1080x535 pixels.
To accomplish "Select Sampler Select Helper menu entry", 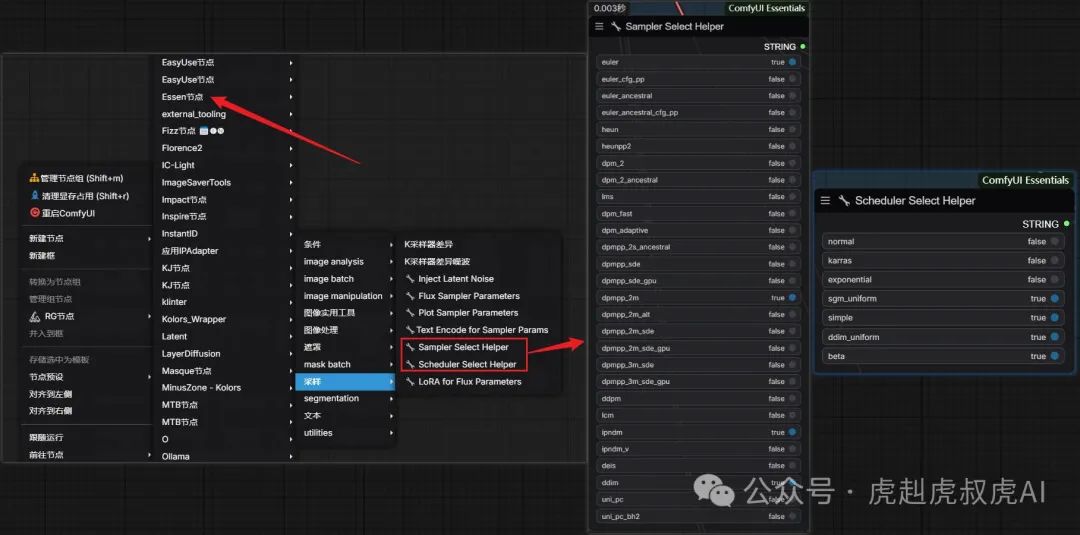I will click(x=463, y=347).
